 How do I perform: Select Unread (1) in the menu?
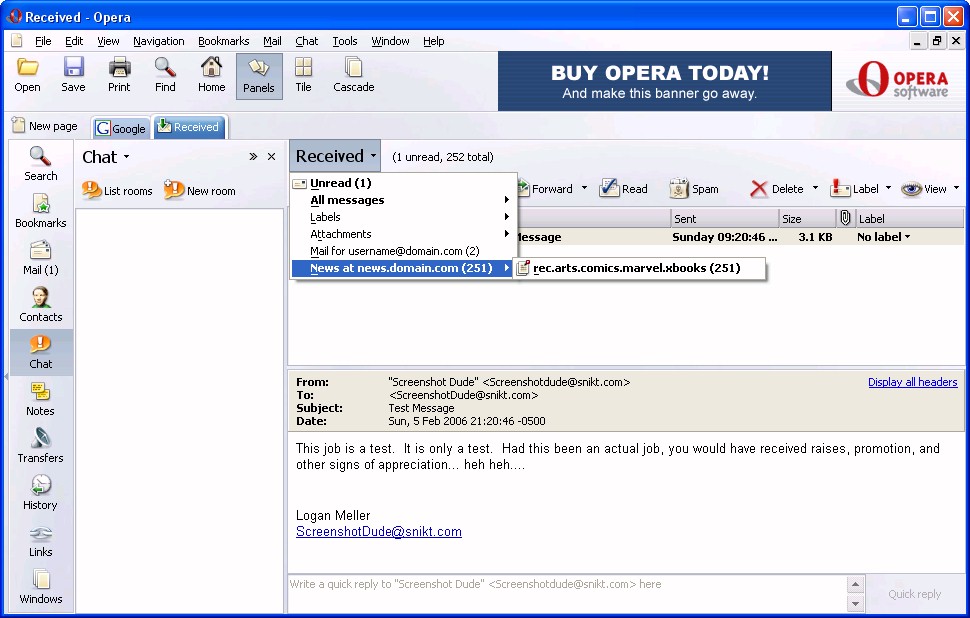coord(403,183)
